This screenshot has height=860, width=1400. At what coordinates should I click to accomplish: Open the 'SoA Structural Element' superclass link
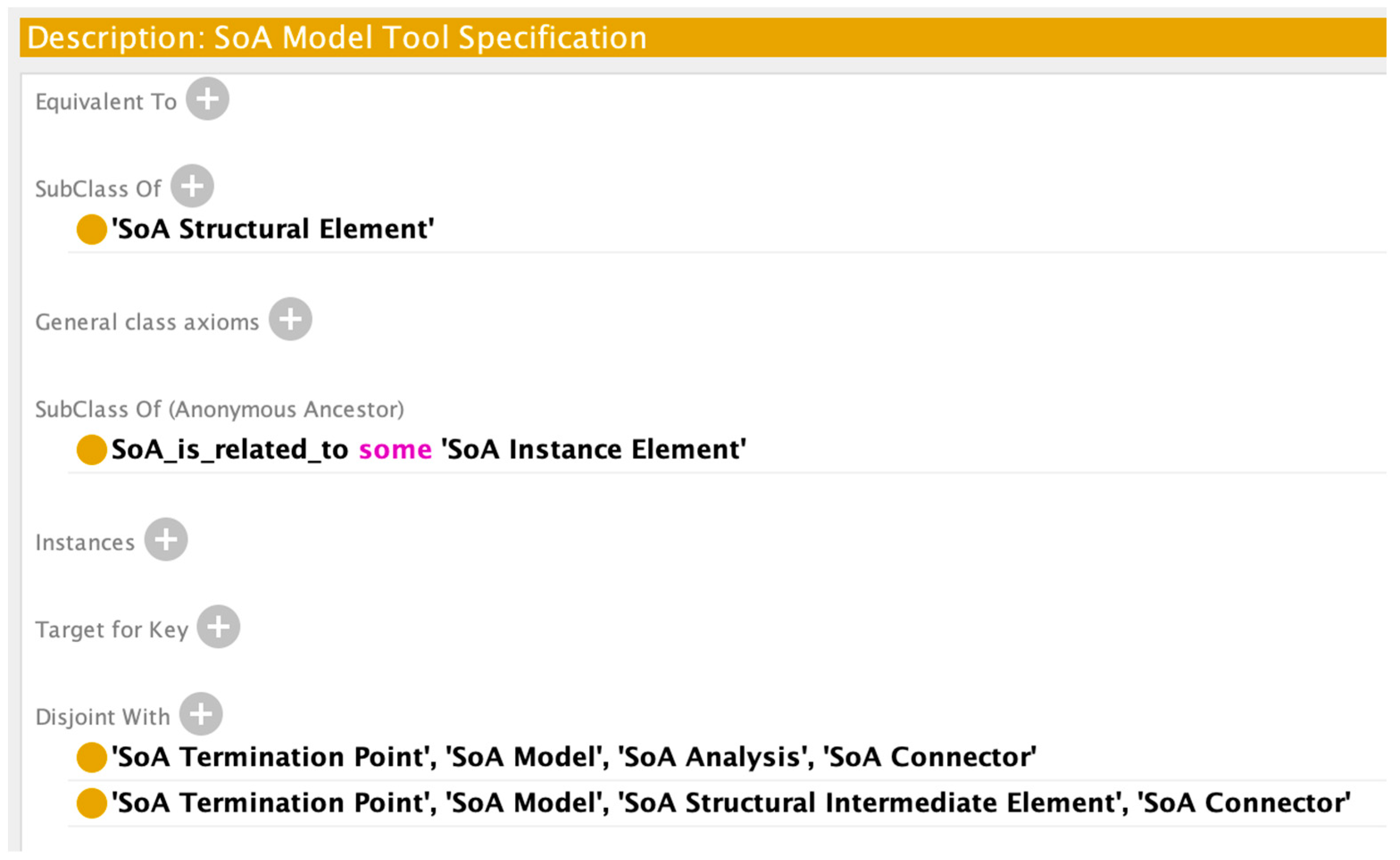click(273, 229)
